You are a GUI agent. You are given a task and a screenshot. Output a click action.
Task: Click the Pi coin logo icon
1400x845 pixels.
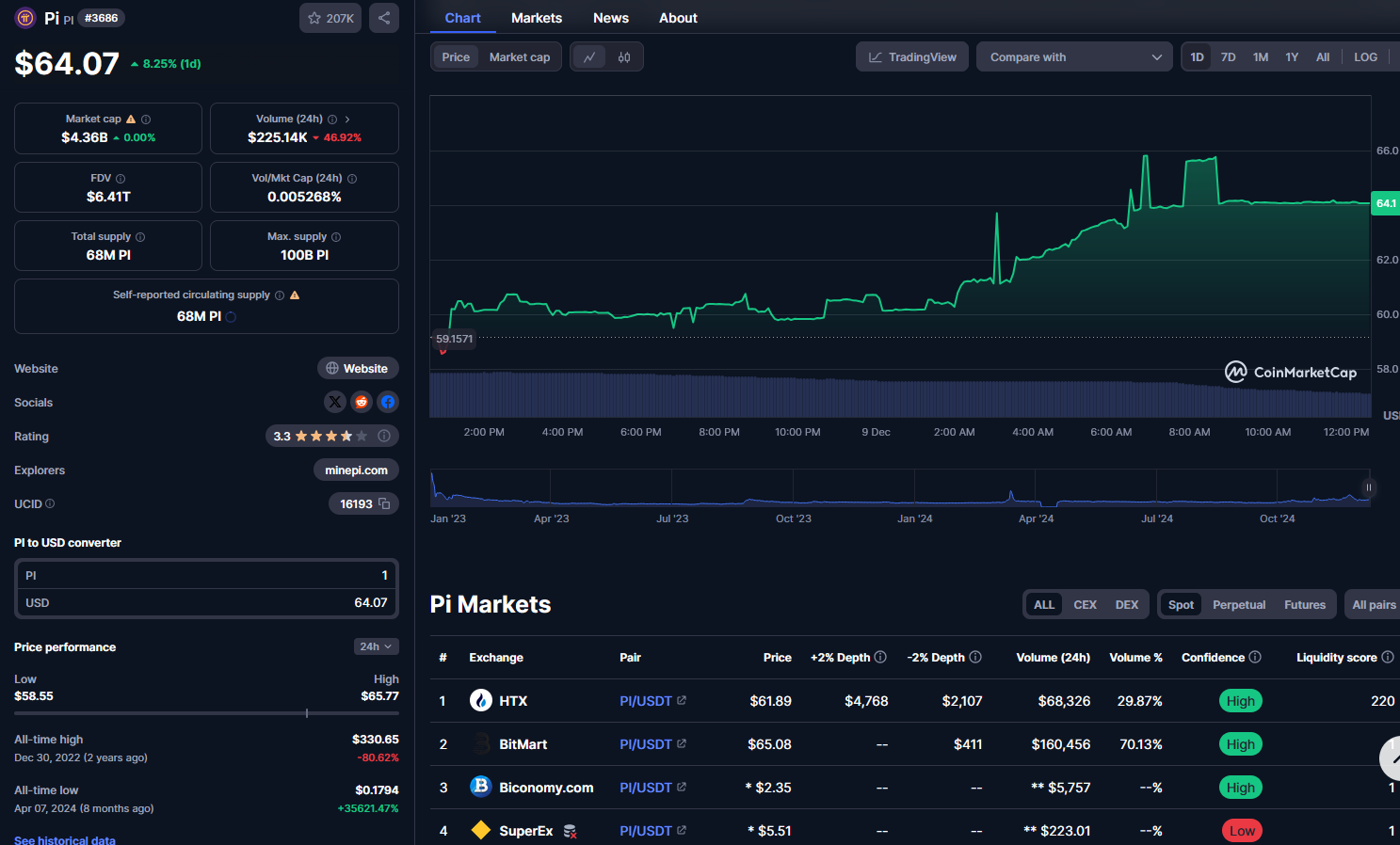25,18
